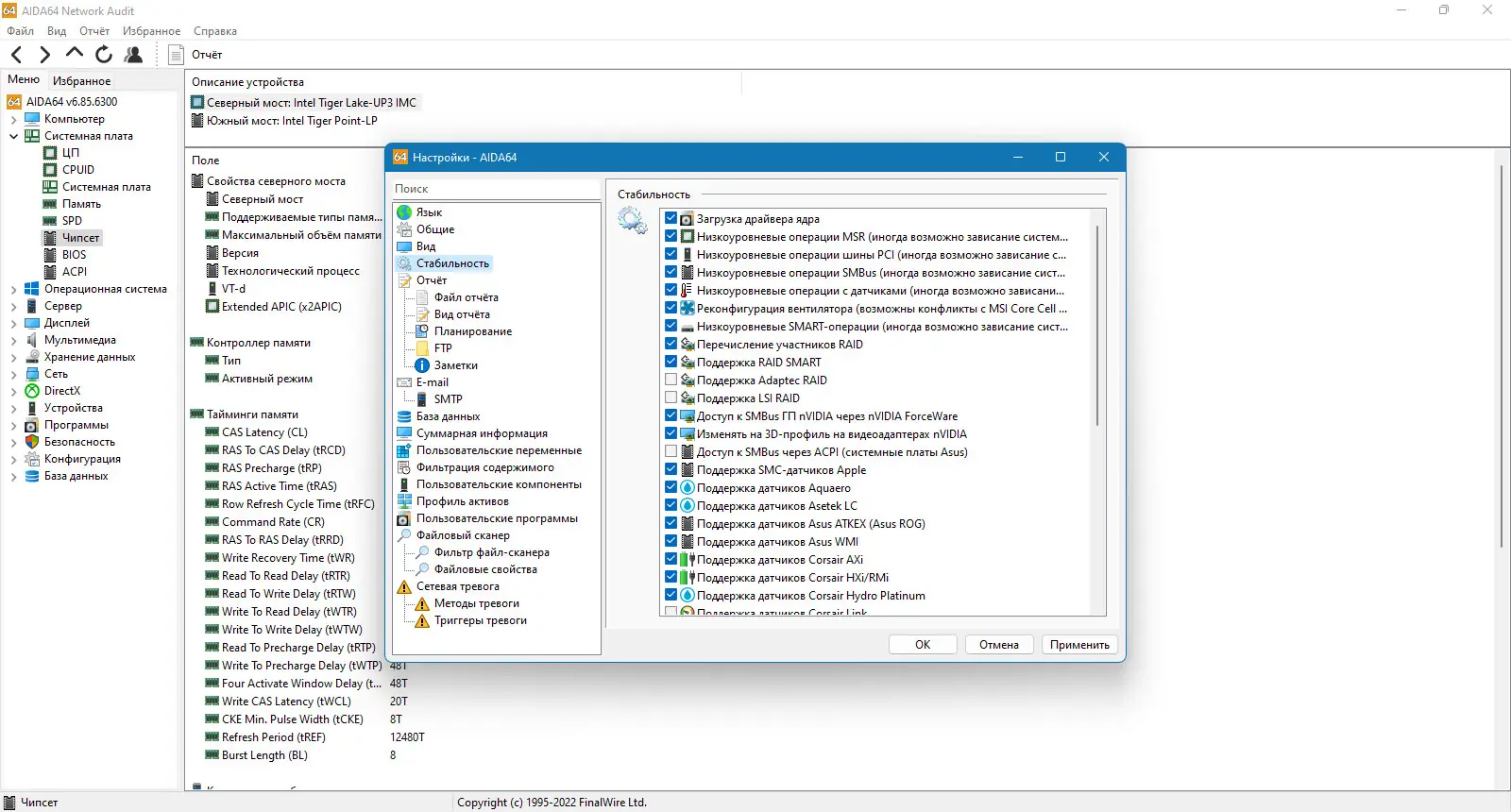1511x812 pixels.
Task: Select Суммарная информация settings item
Action: coord(482,433)
